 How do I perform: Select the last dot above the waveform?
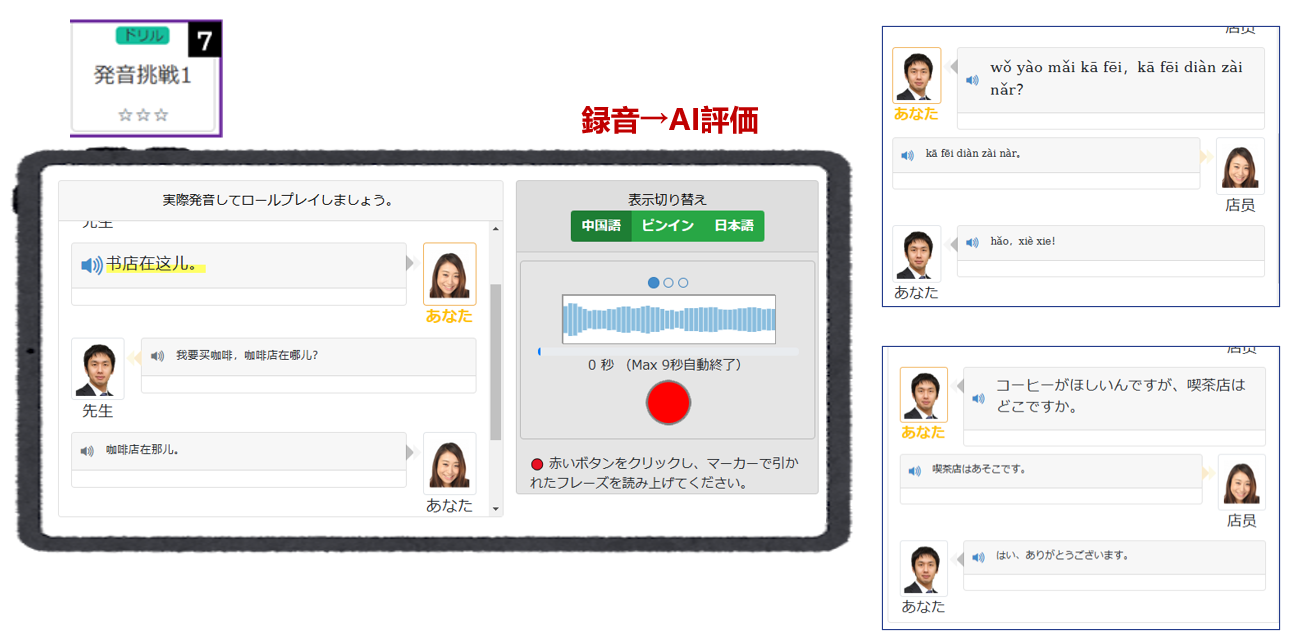coord(683,283)
